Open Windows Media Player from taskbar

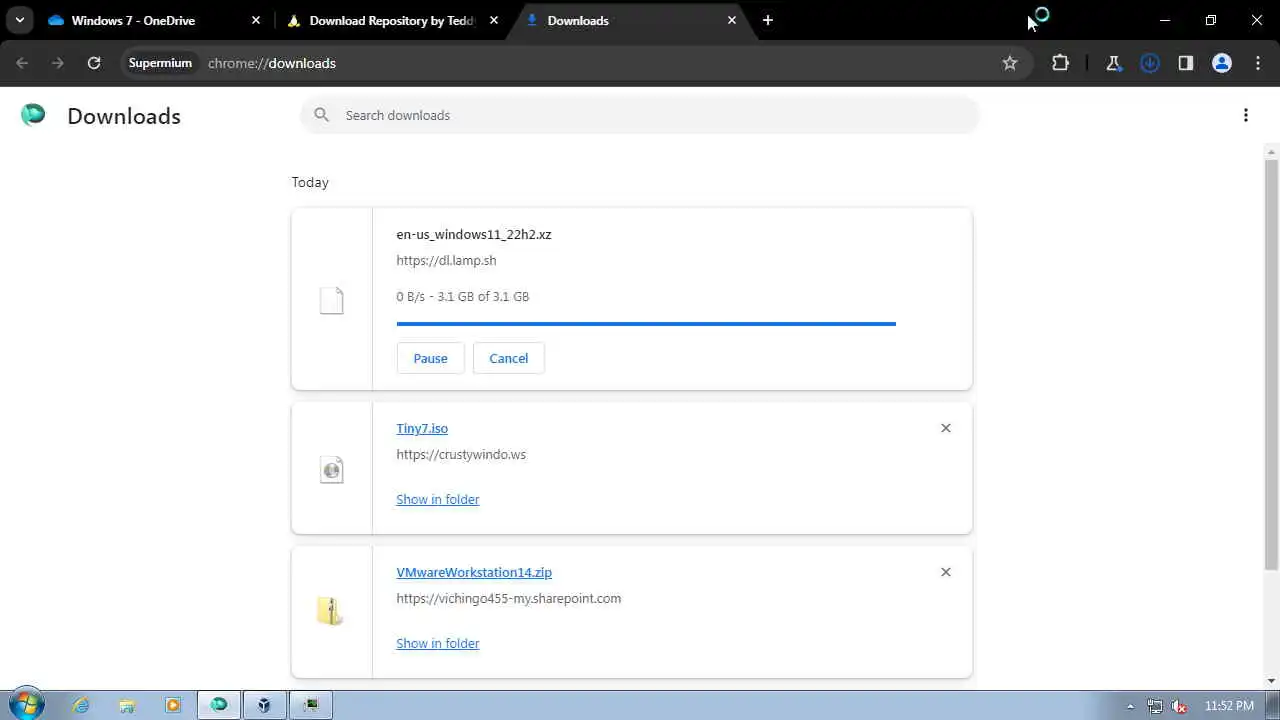pyautogui.click(x=173, y=705)
